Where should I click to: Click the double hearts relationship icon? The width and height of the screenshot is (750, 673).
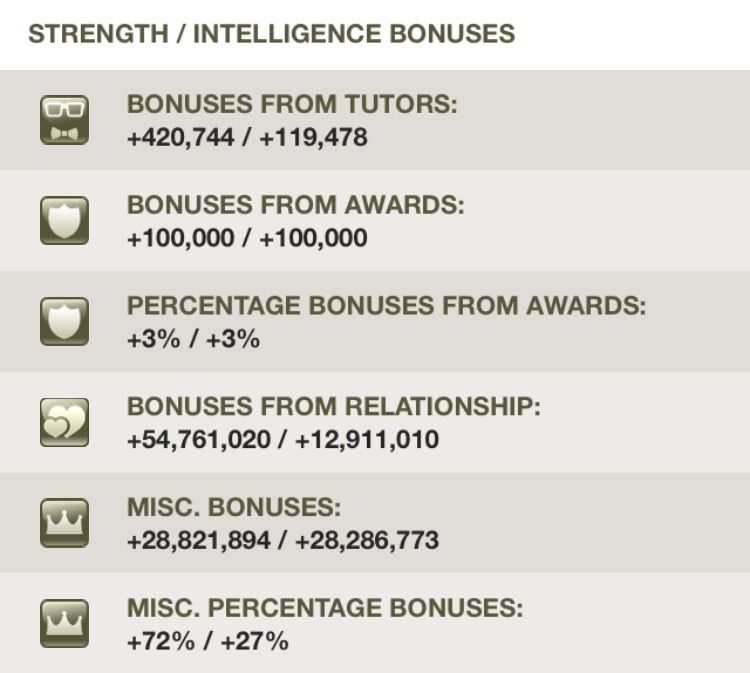pyautogui.click(x=64, y=422)
